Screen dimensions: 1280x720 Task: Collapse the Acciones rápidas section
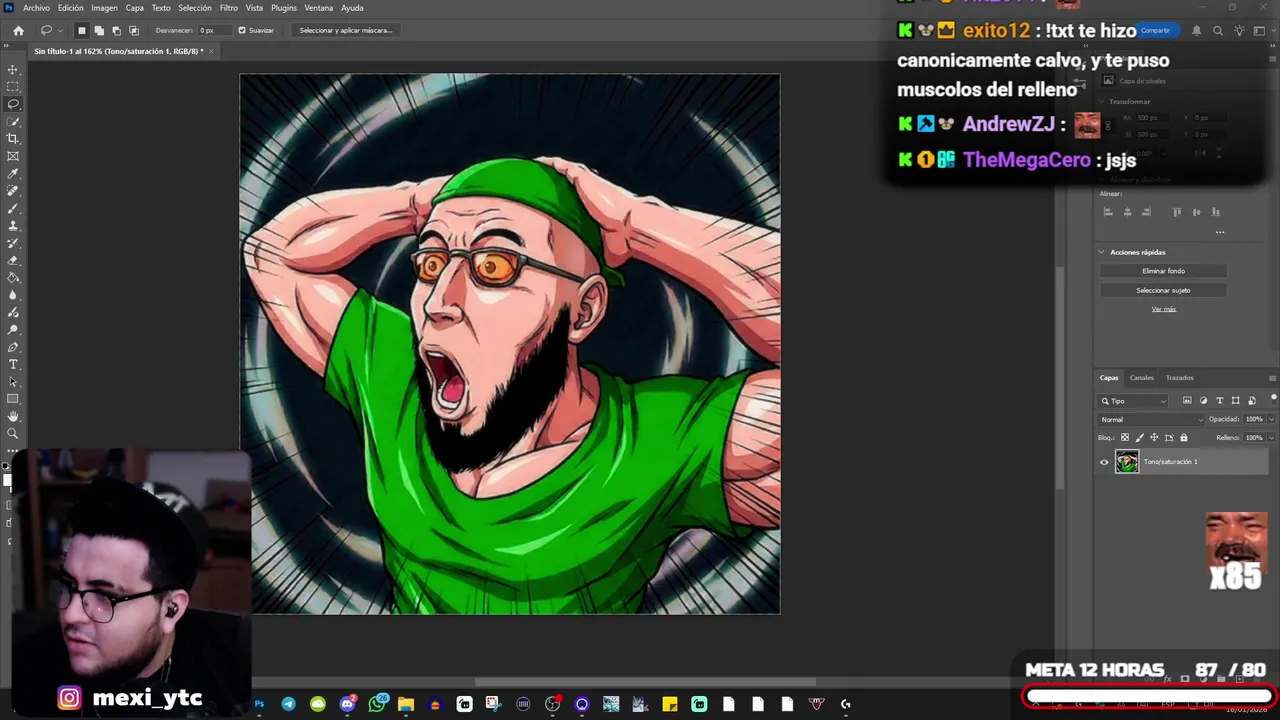(x=1102, y=252)
